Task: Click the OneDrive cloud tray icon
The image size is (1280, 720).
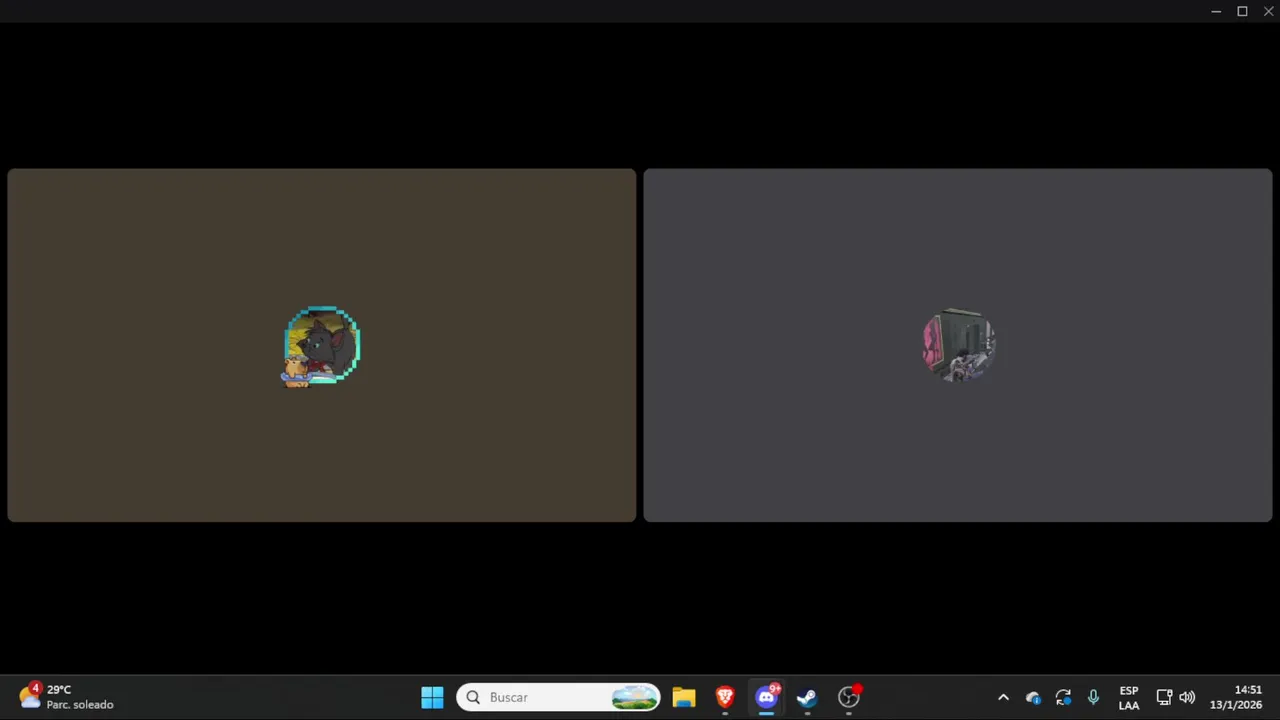Action: 1033,697
